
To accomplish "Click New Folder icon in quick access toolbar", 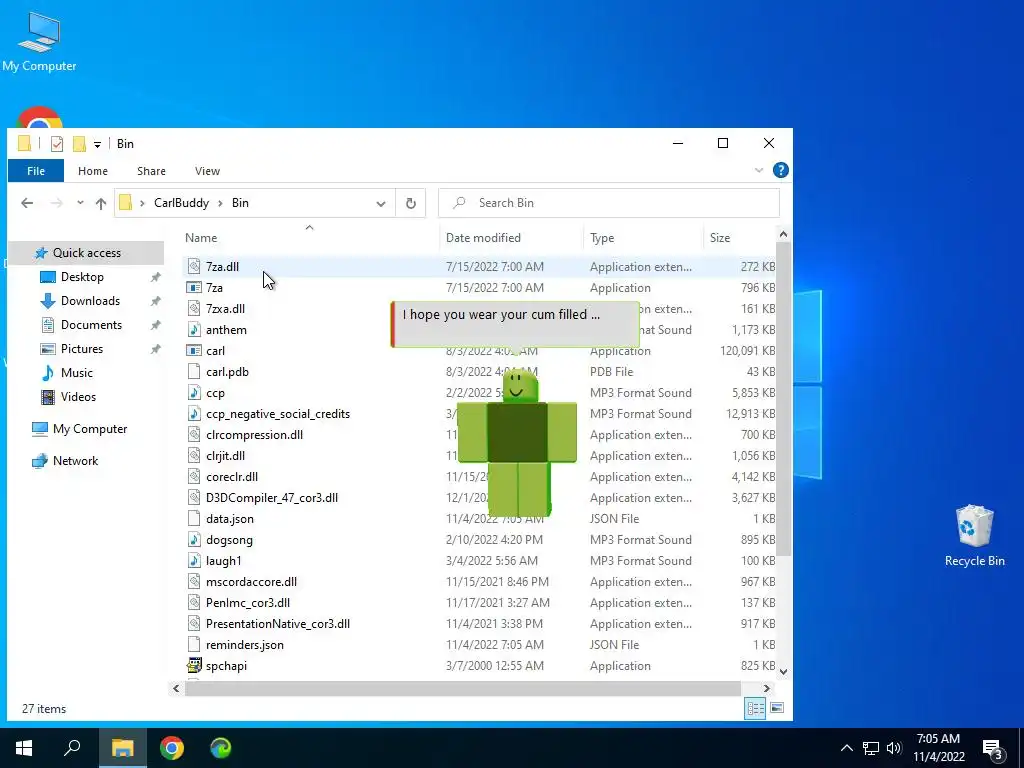I will tap(79, 144).
